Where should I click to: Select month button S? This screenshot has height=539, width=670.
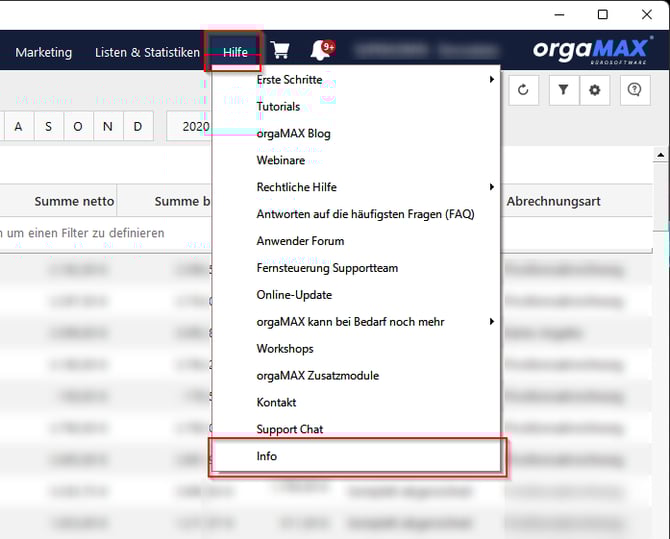(48, 127)
